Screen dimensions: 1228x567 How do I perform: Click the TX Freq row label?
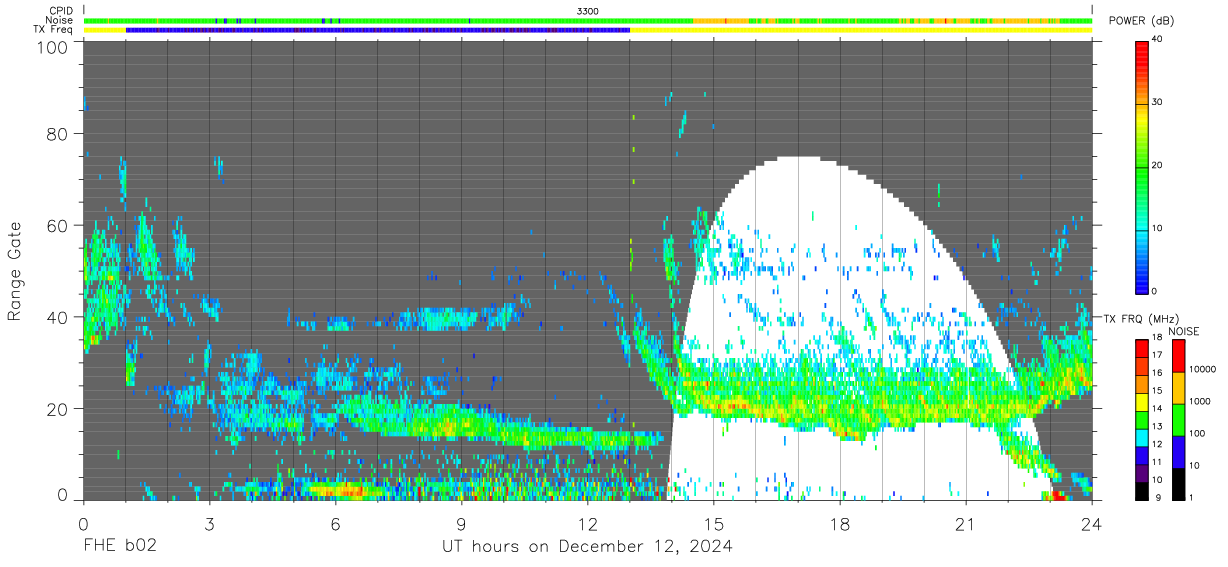coord(53,30)
